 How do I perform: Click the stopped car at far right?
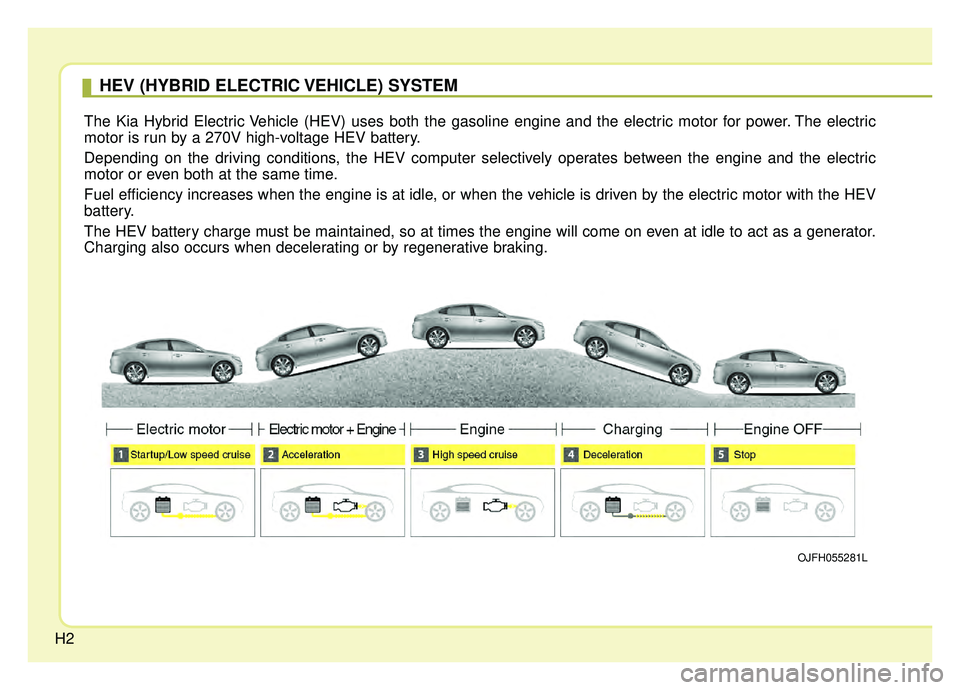coord(779,371)
